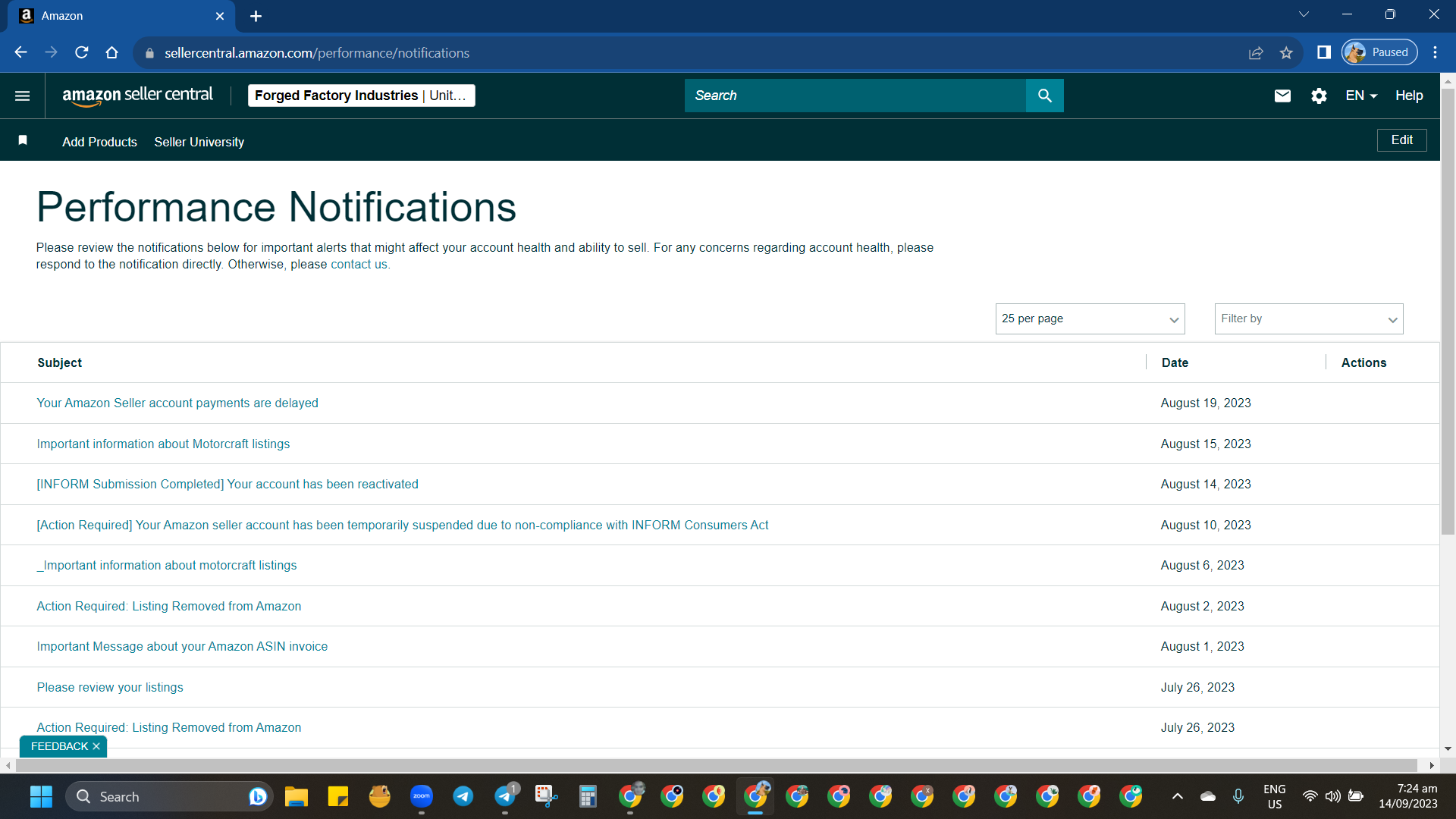Image resolution: width=1456 pixels, height=819 pixels.
Task: View site information lock icon
Action: 149,53
